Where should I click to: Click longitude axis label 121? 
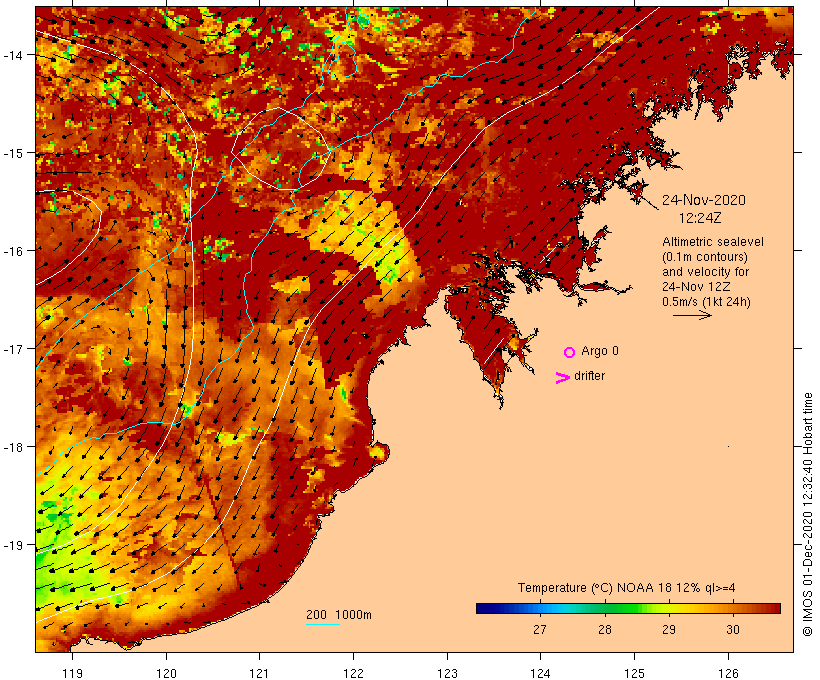coord(259,673)
